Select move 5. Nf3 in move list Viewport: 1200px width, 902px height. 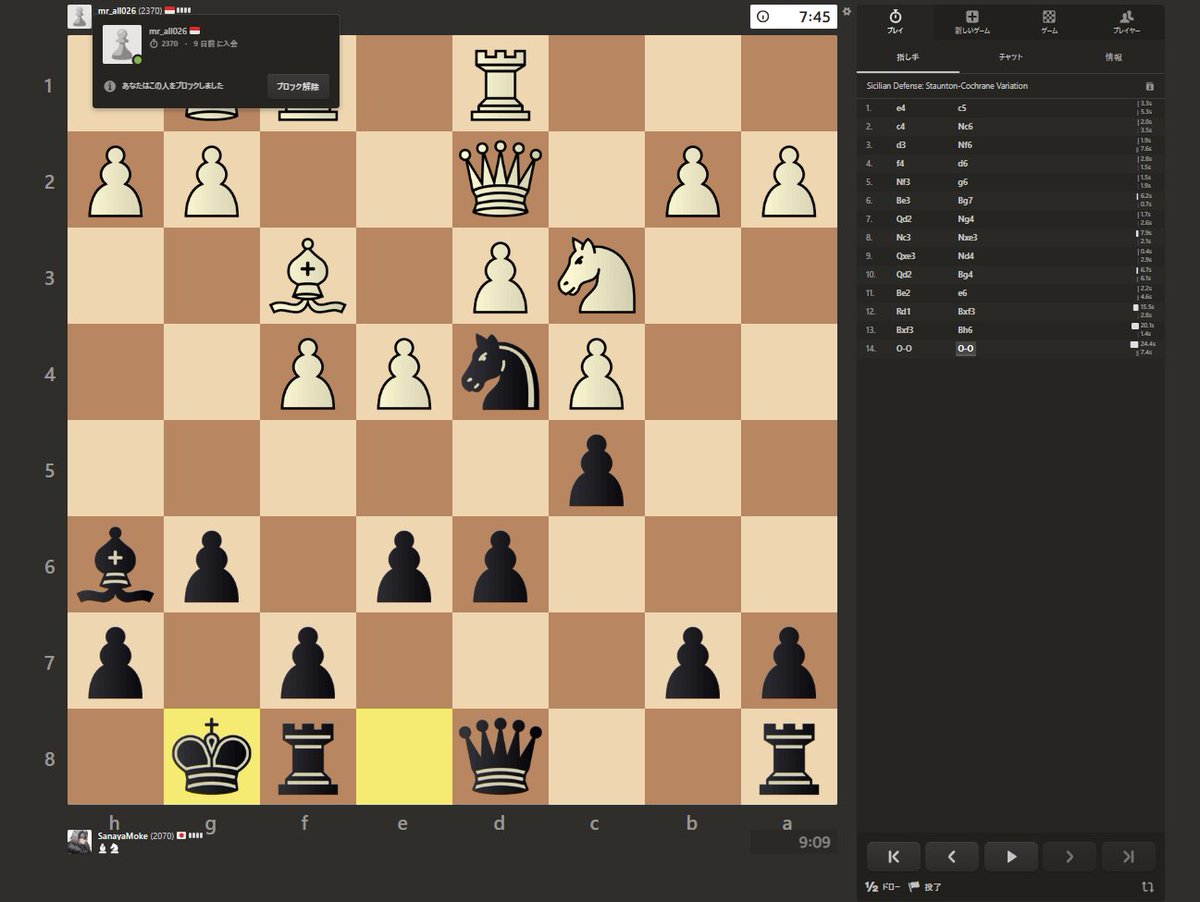903,182
